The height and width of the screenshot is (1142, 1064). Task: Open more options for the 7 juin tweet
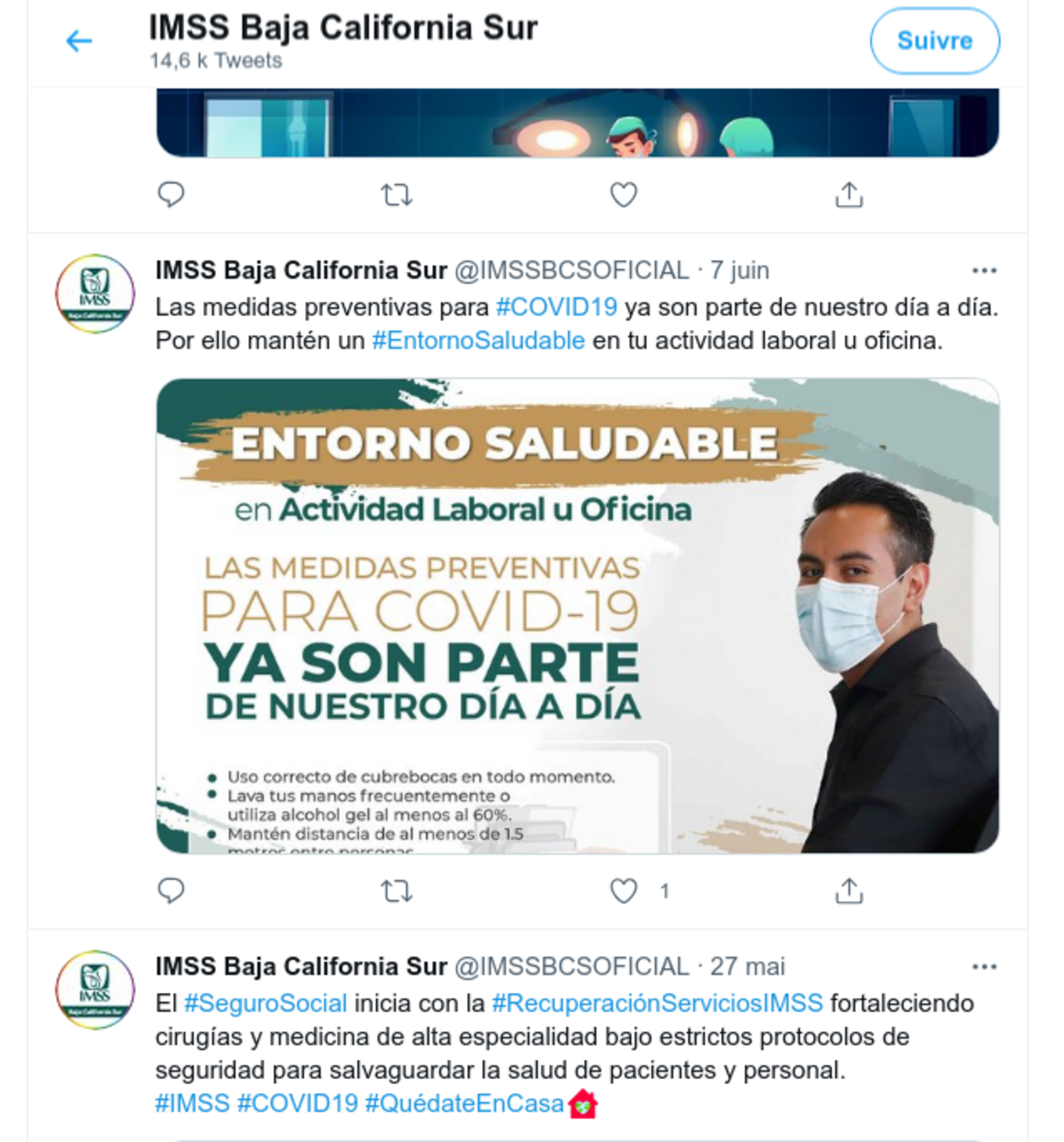coord(984,271)
